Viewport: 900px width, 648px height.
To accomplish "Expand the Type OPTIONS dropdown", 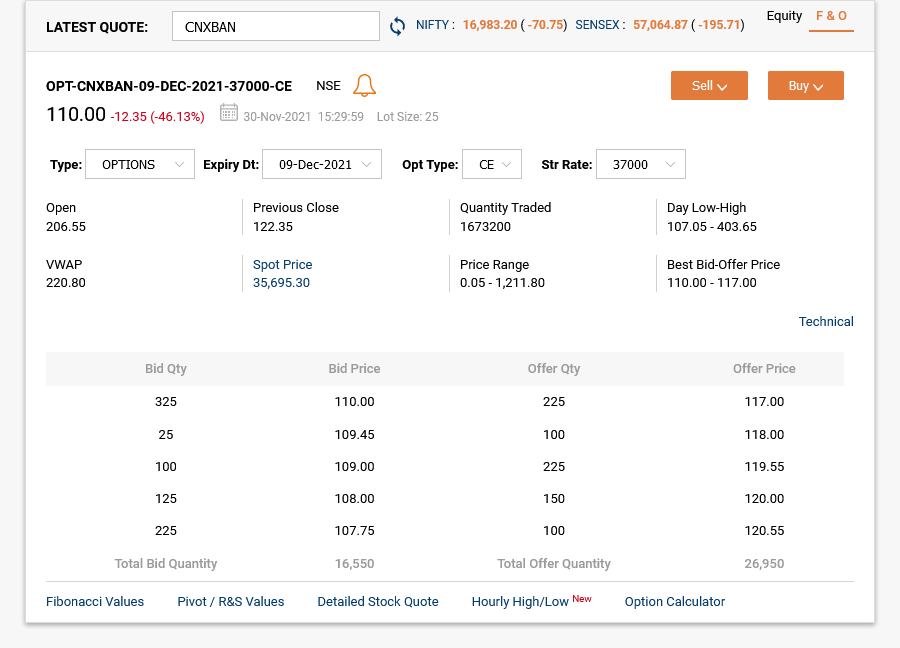I will tap(140, 164).
